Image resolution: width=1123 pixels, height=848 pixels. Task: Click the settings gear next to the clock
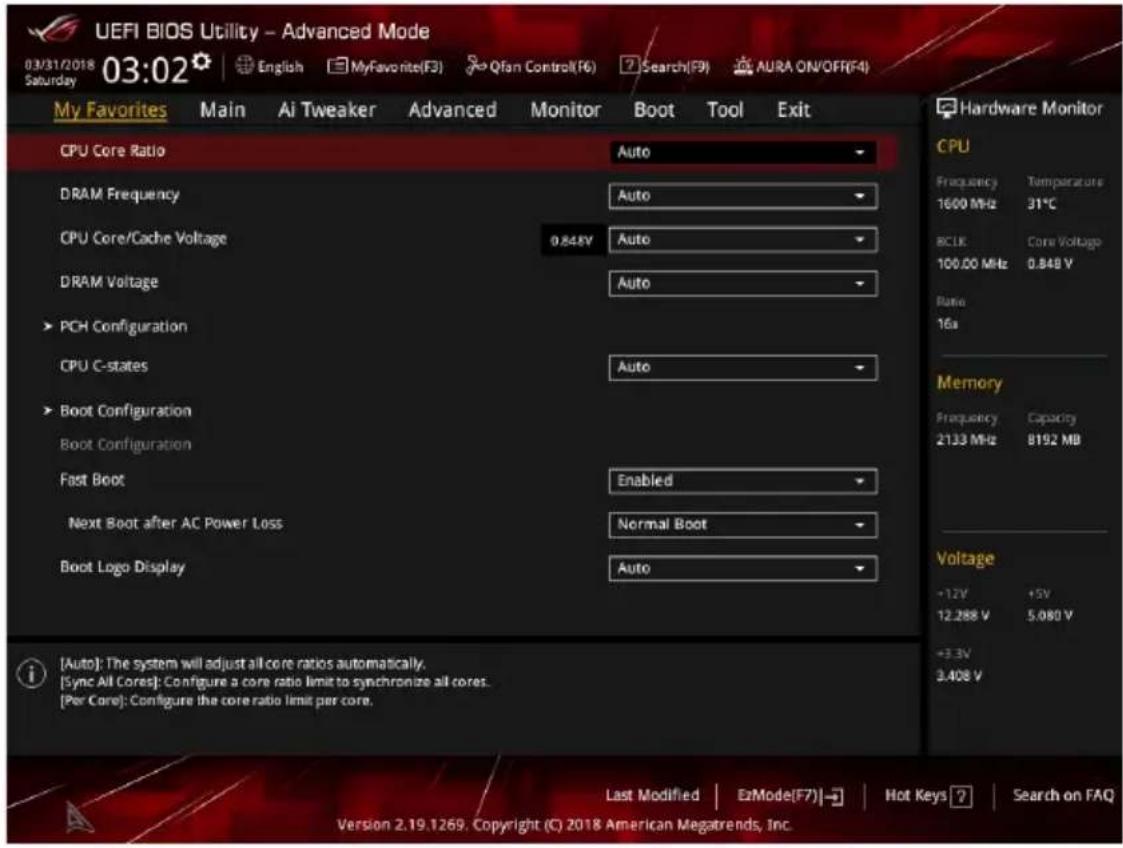(203, 62)
